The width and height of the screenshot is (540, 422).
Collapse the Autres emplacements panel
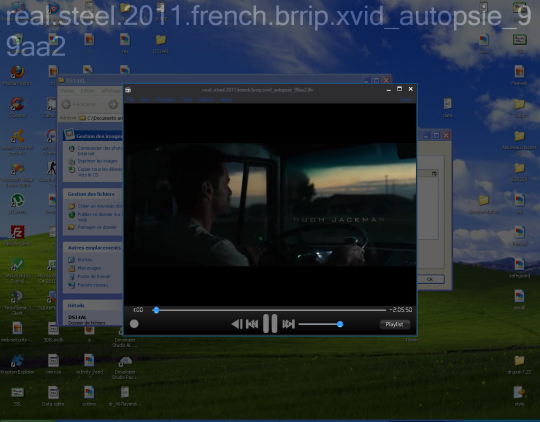pos(93,248)
